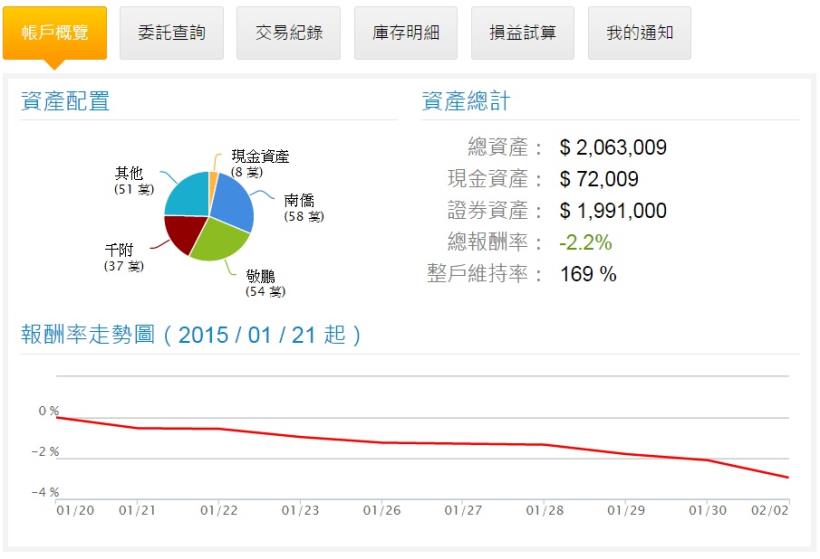Click the 0 % y-axis label
This screenshot has width=820, height=559.
(49, 411)
